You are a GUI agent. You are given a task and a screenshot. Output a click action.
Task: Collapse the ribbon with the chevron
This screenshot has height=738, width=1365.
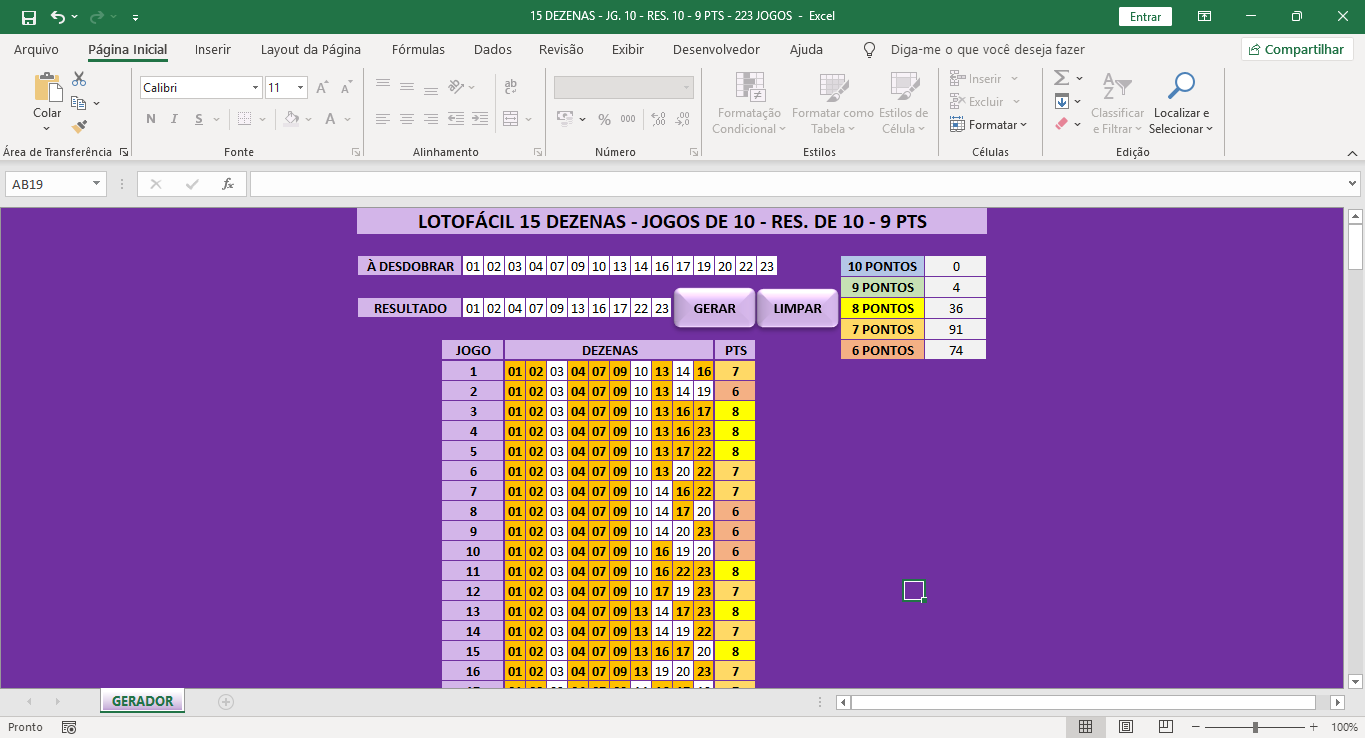1351,152
